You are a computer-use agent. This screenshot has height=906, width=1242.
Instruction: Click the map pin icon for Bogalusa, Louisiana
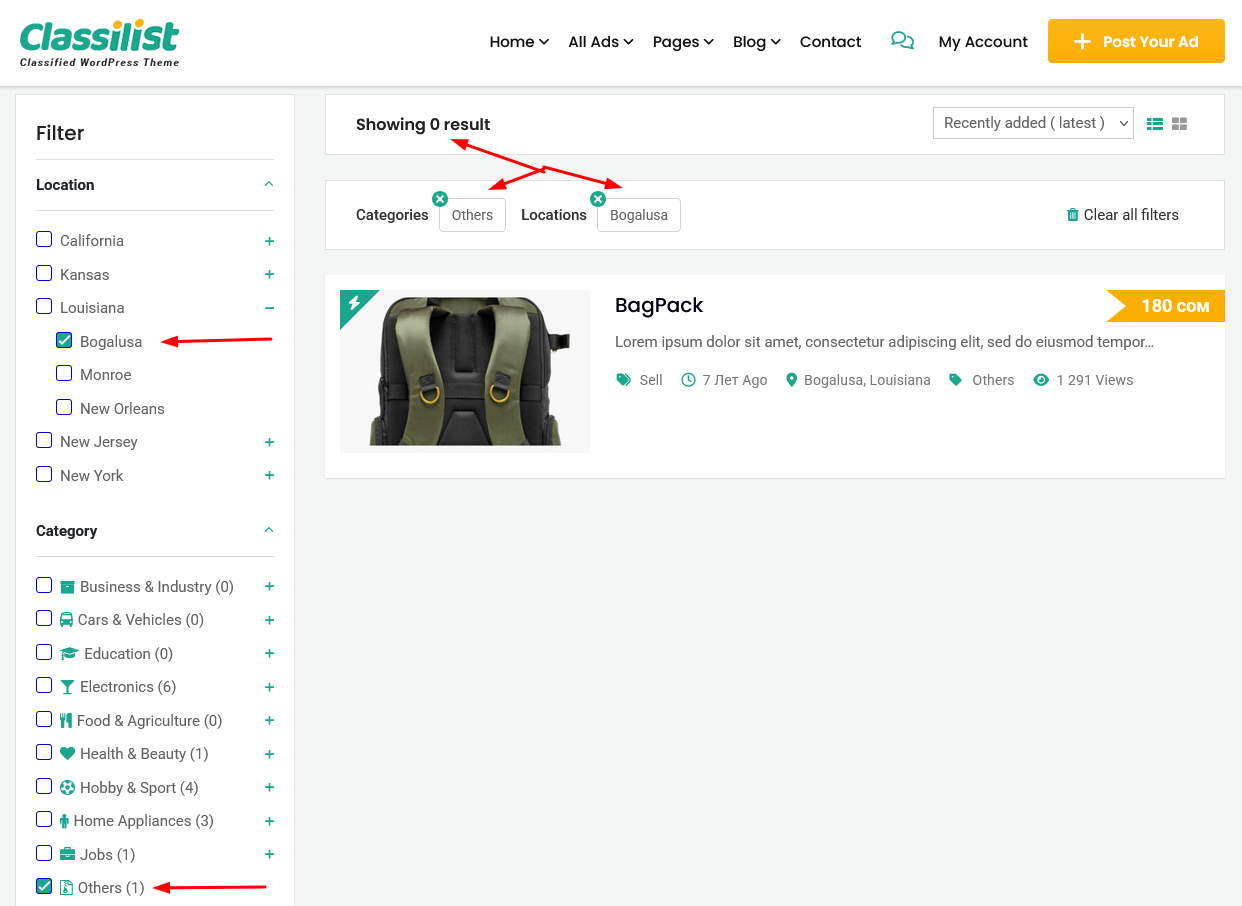[792, 380]
